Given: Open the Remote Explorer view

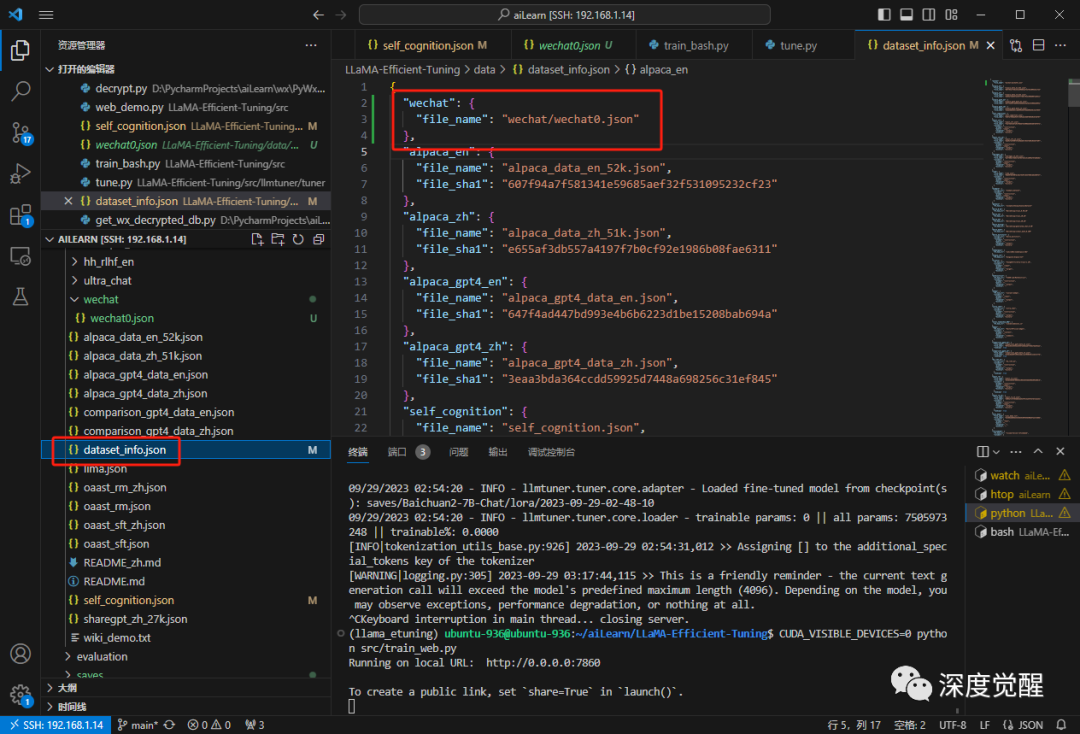Looking at the screenshot, I should [21, 256].
